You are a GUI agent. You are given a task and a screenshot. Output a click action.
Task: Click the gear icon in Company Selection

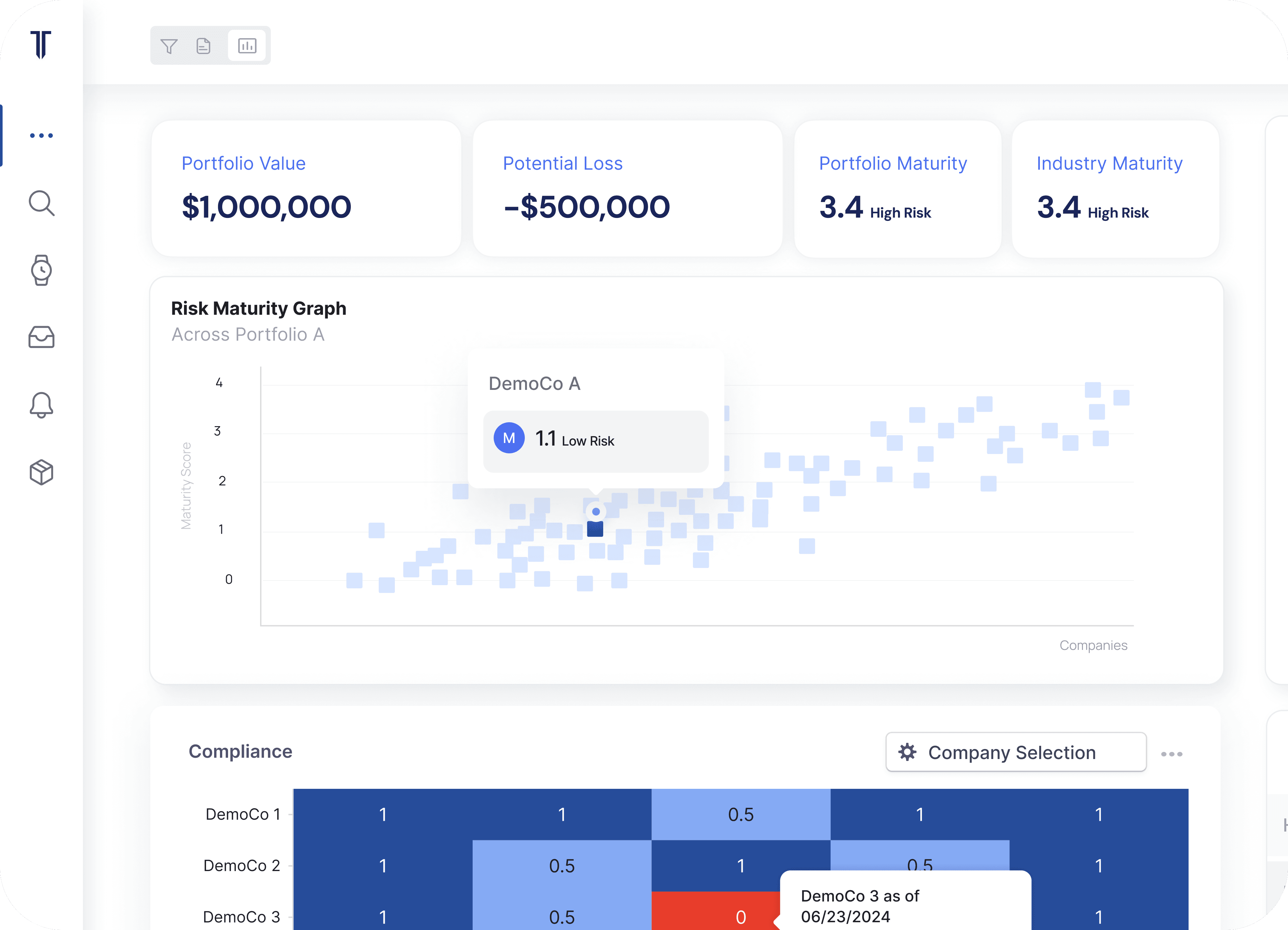907,752
